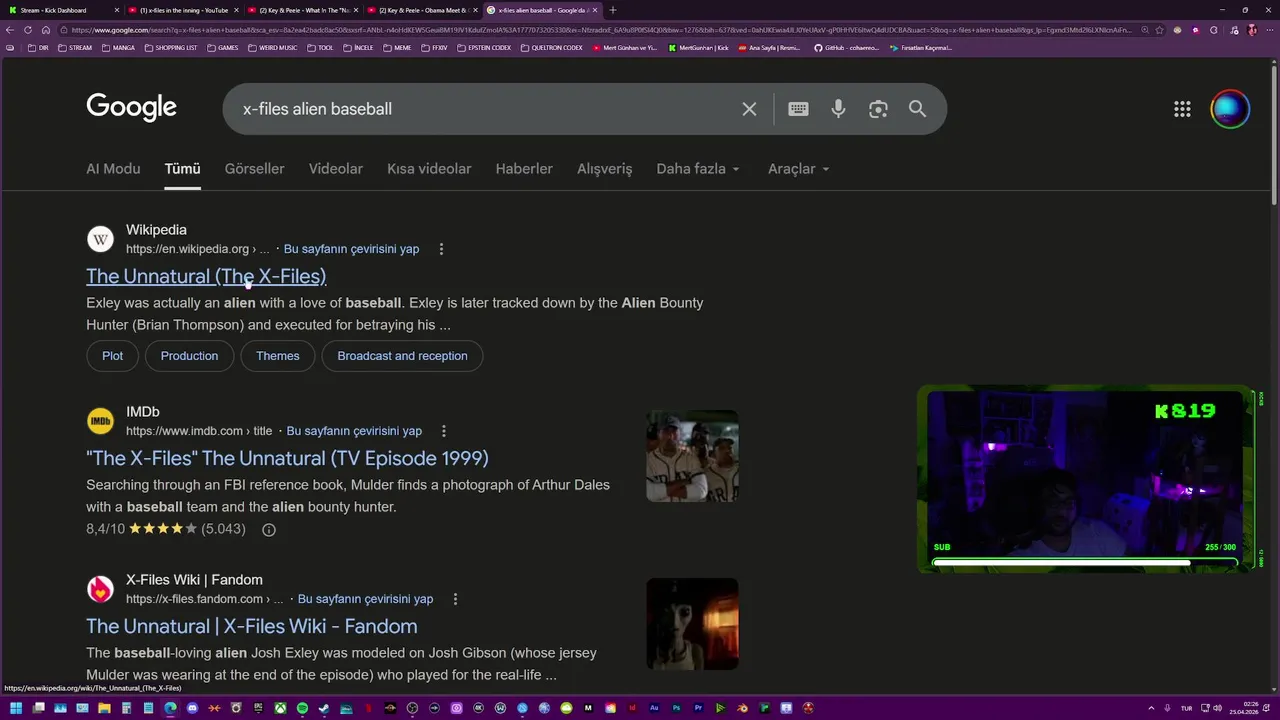
Task: Open the on-screen keyboard input tool
Action: [798, 109]
